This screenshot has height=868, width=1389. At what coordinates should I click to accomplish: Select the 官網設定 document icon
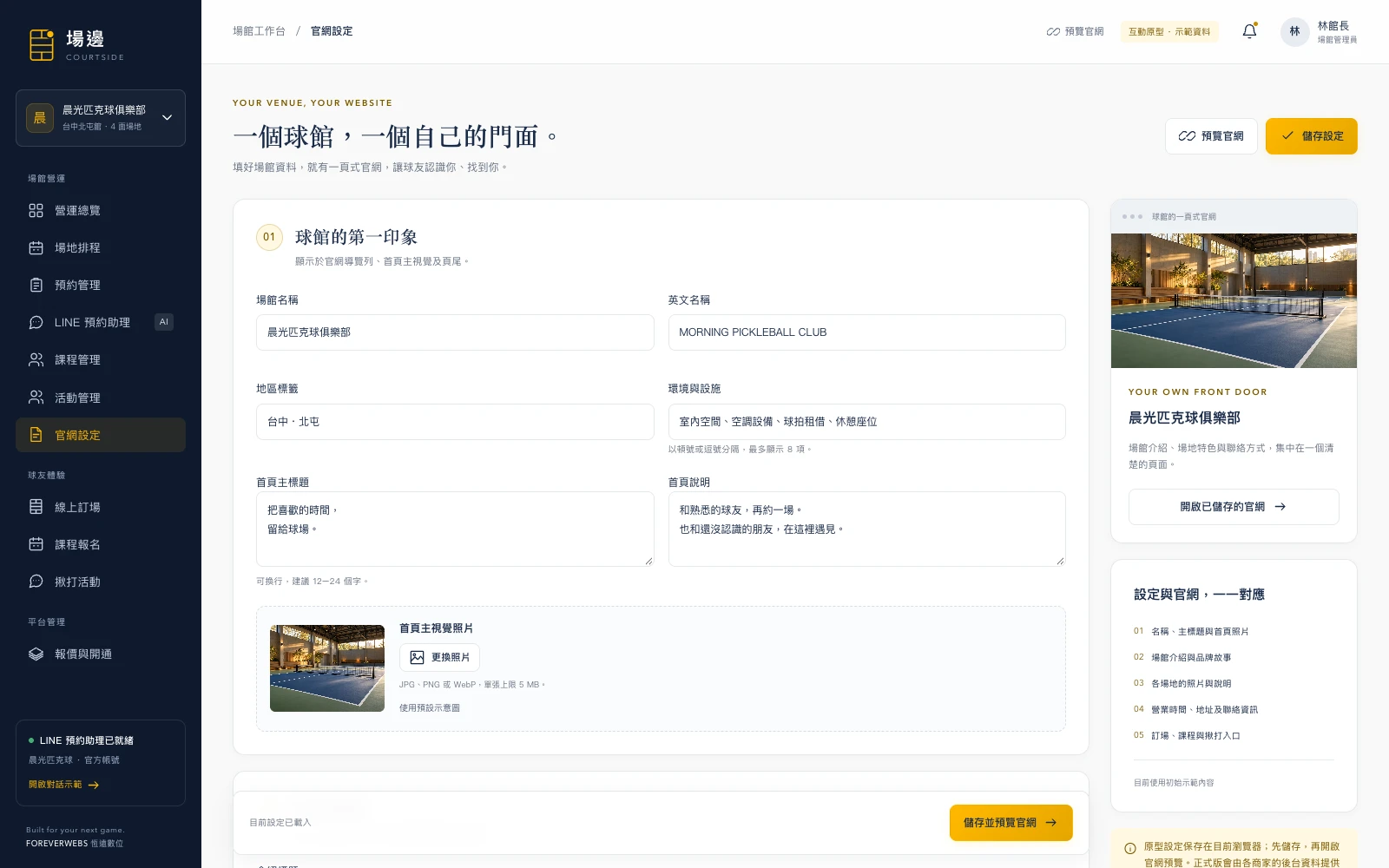(36, 435)
